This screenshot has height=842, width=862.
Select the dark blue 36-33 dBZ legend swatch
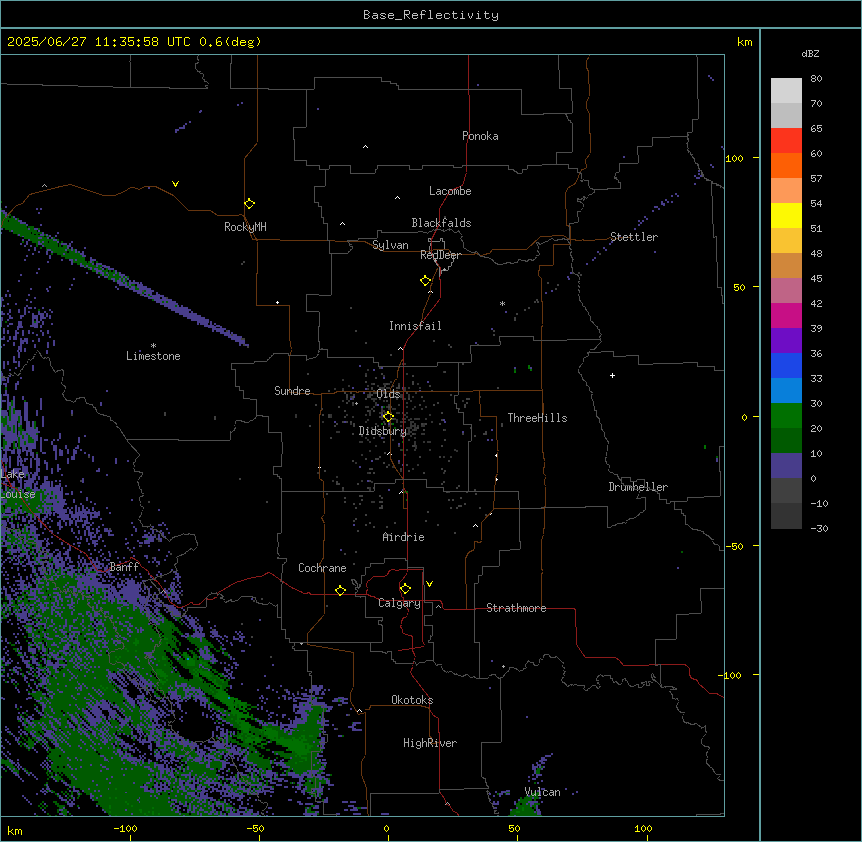tap(786, 365)
